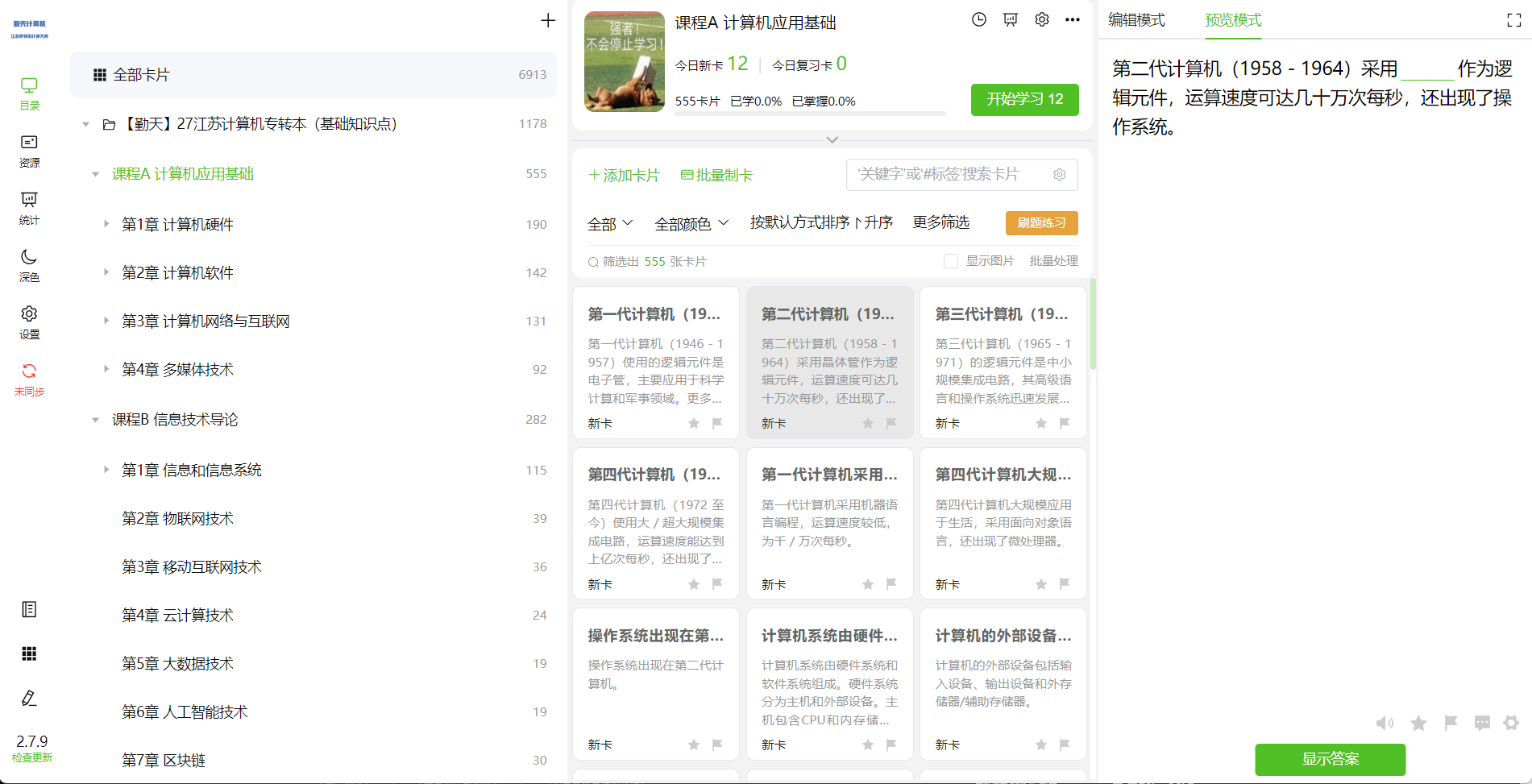Star the 第四代计算机大规... card
This screenshot has width=1532, height=784.
pos(1041,584)
